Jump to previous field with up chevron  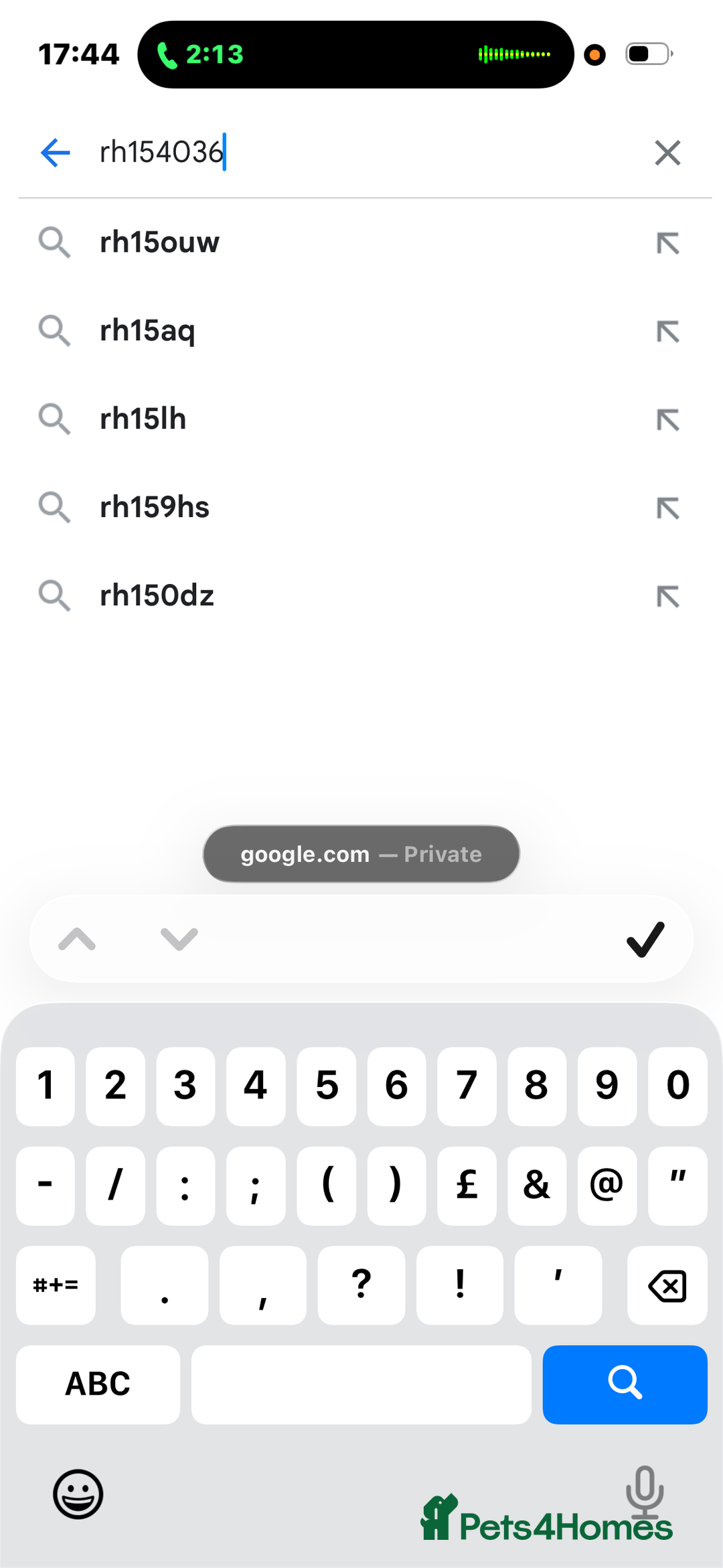(77, 939)
